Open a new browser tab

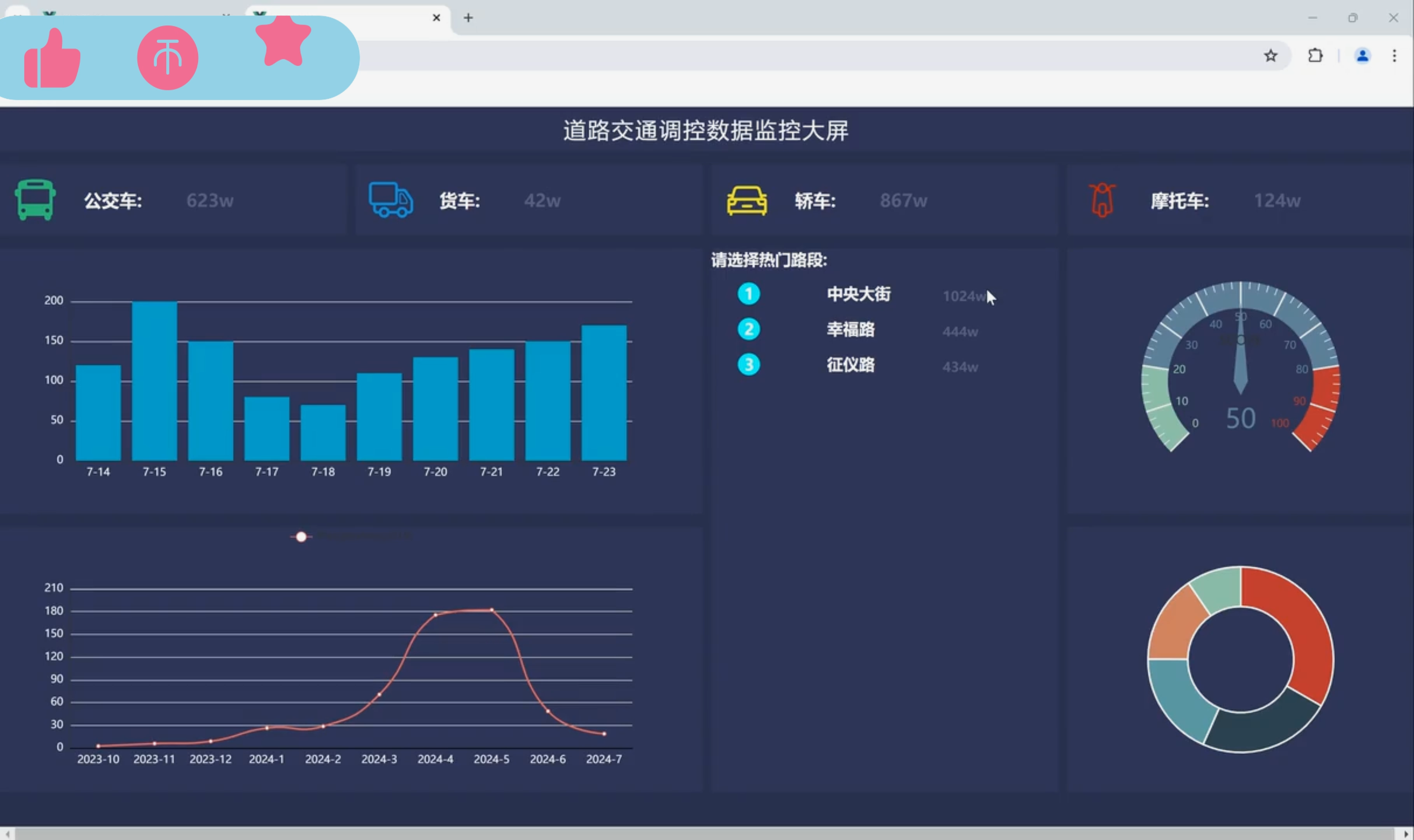pyautogui.click(x=467, y=18)
